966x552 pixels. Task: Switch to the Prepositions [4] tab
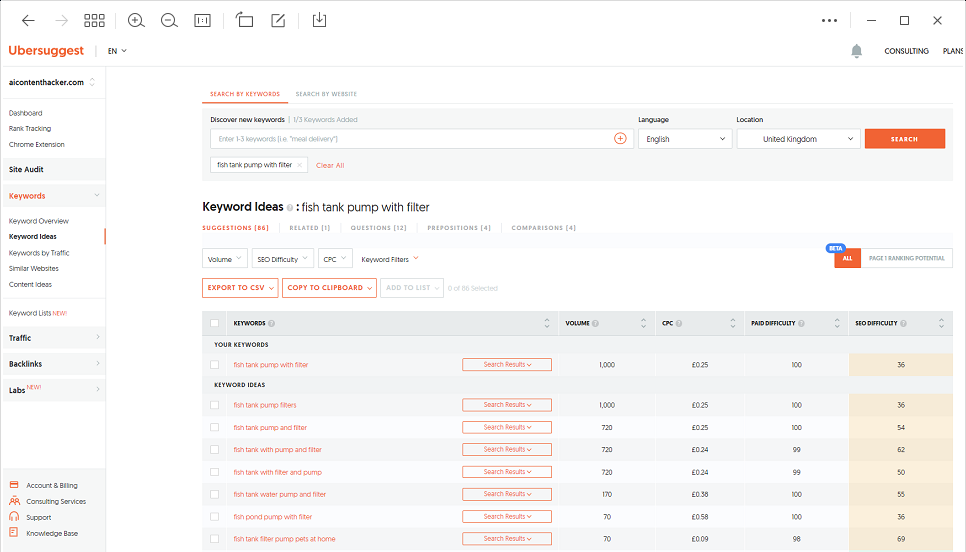pyautogui.click(x=459, y=228)
